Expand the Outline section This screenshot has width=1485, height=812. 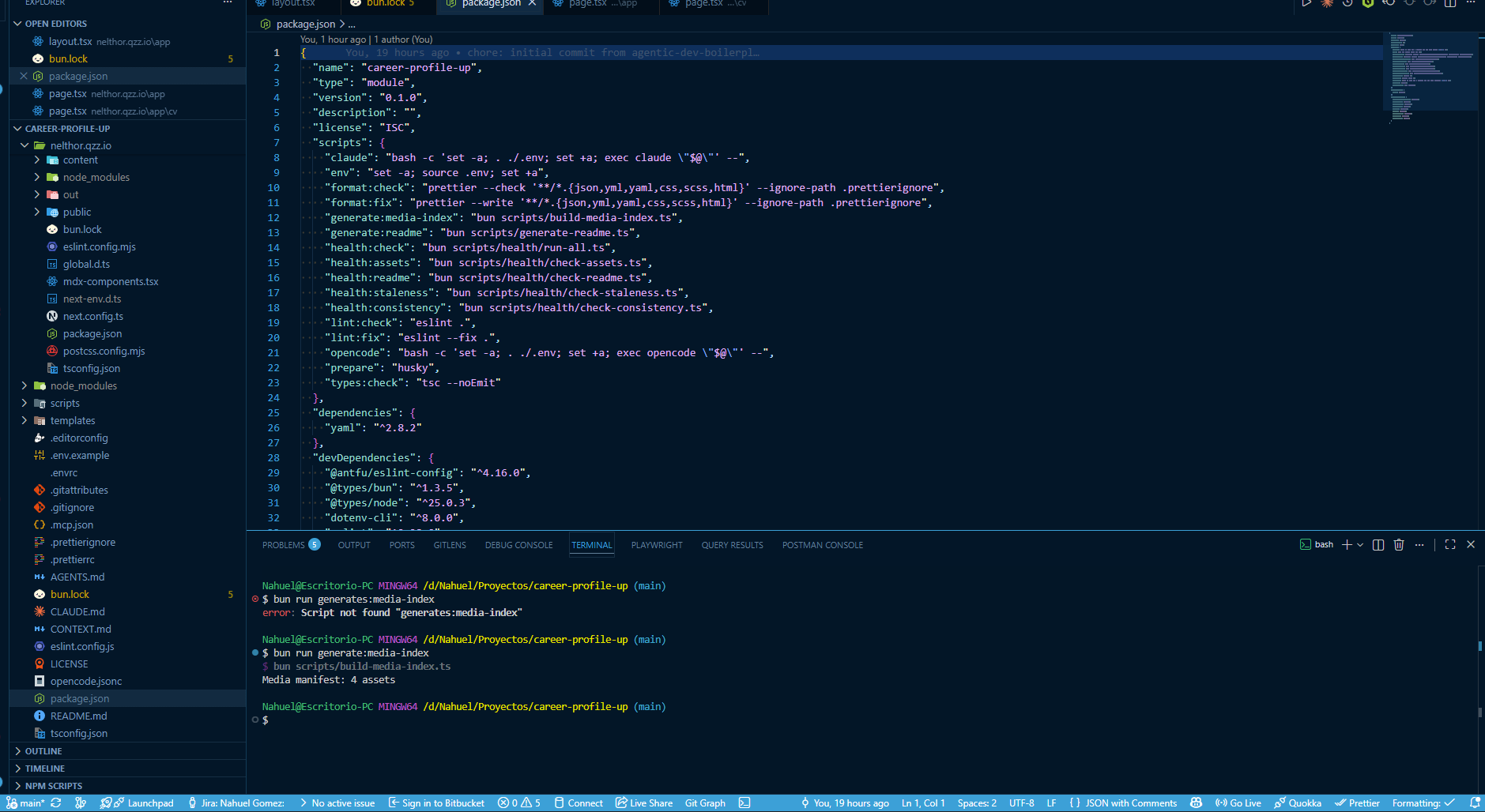tap(43, 751)
